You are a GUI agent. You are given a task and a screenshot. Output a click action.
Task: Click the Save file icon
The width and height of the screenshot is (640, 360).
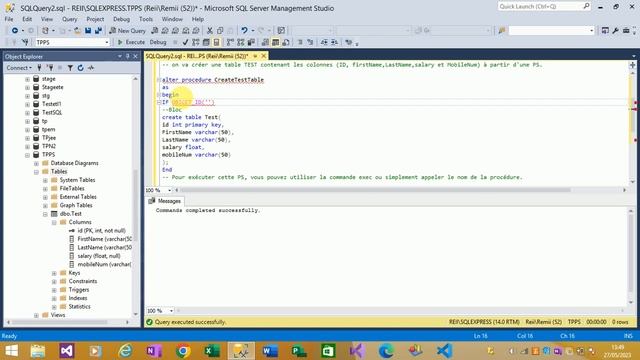(88, 31)
